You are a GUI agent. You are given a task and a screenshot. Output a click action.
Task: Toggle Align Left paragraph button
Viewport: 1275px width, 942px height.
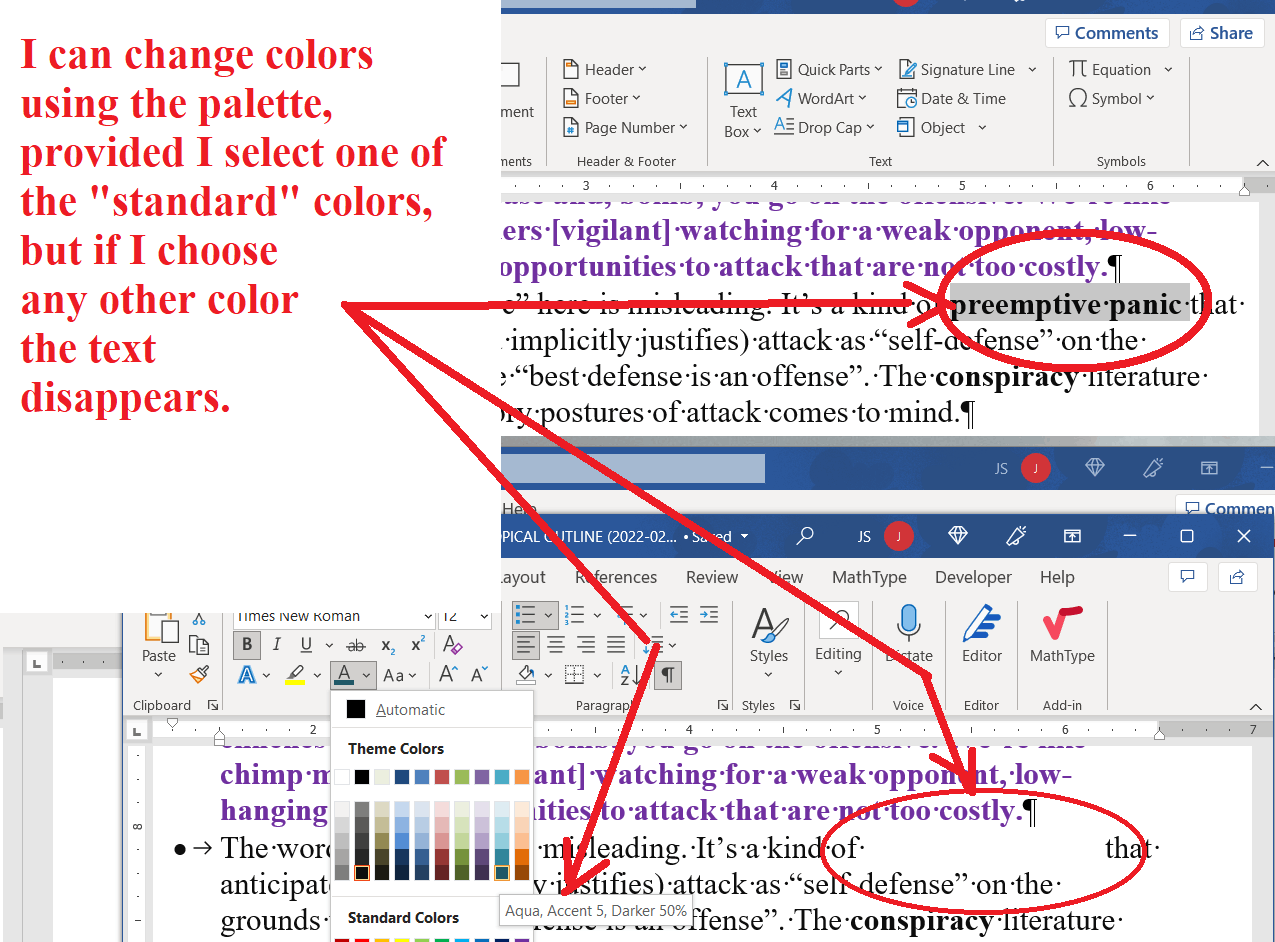tap(526, 645)
